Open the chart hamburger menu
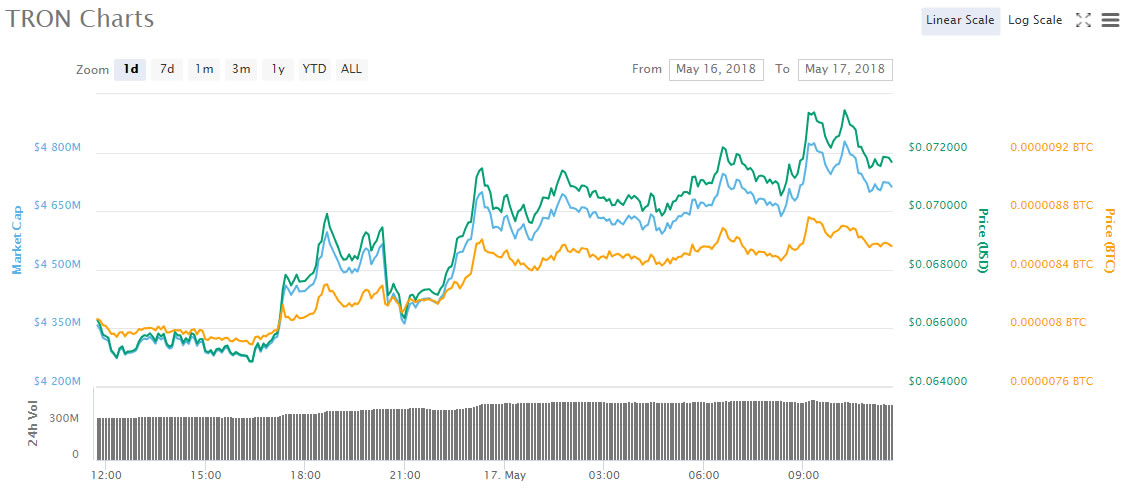 click(x=1110, y=20)
